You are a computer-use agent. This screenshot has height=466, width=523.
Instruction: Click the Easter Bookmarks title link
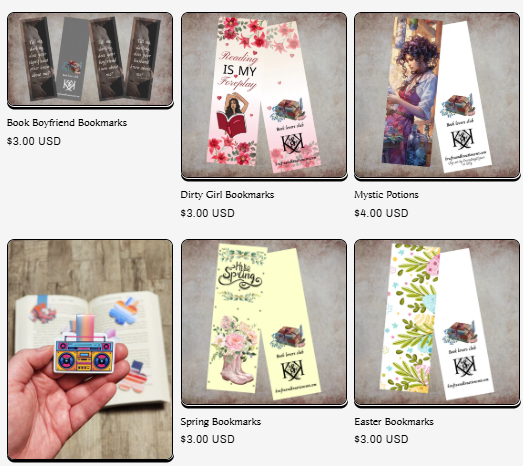(x=394, y=422)
